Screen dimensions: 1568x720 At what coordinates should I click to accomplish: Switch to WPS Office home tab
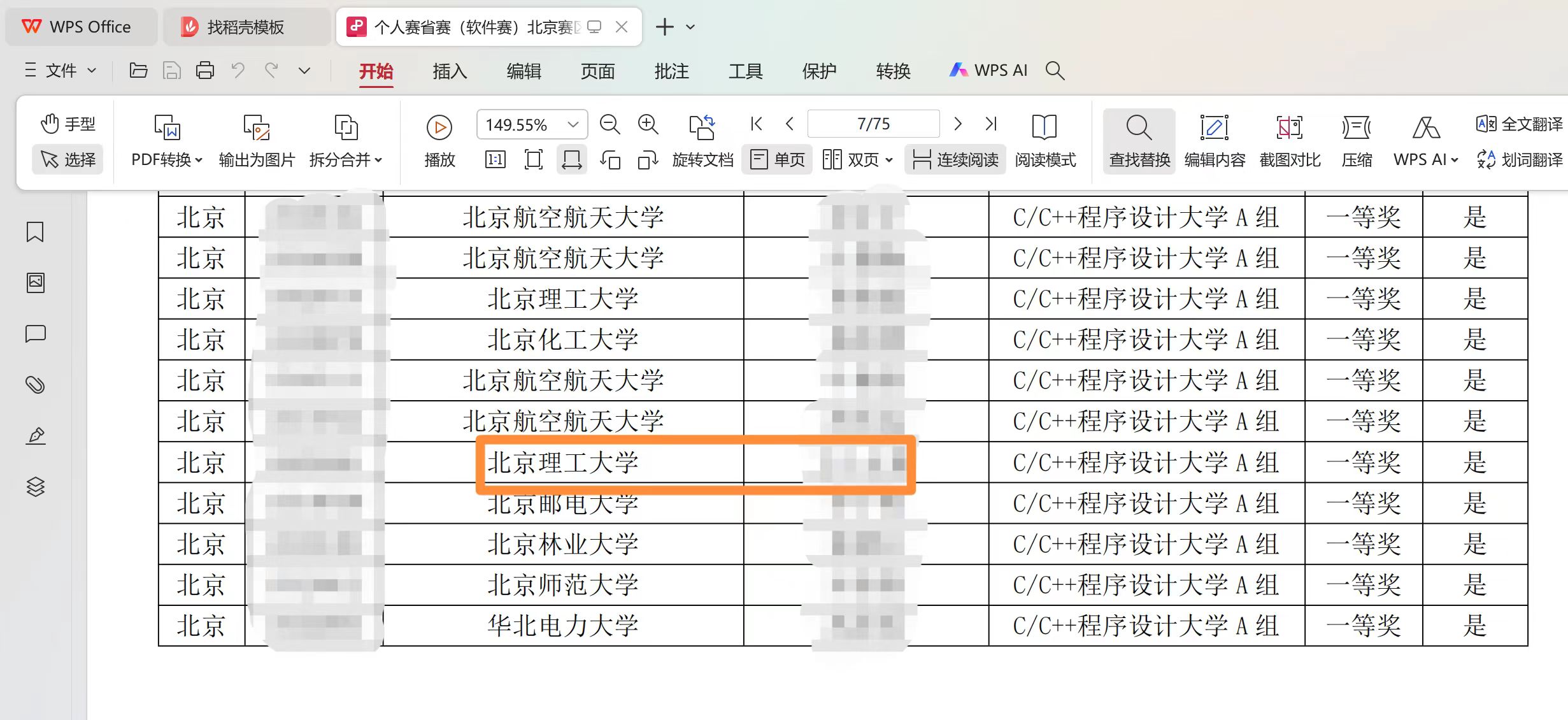click(x=82, y=27)
